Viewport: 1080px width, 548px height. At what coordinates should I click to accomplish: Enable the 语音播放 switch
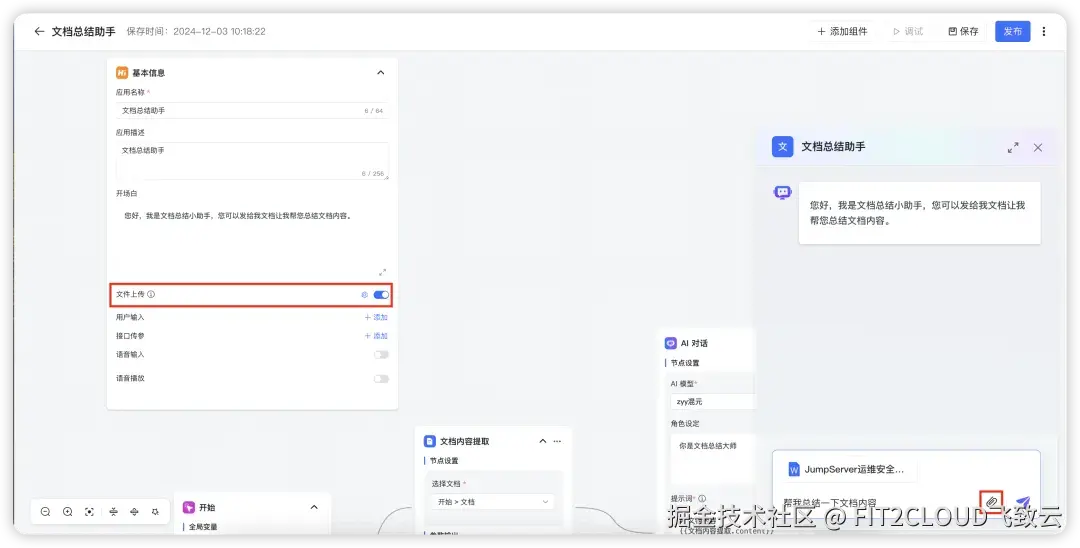pos(381,379)
